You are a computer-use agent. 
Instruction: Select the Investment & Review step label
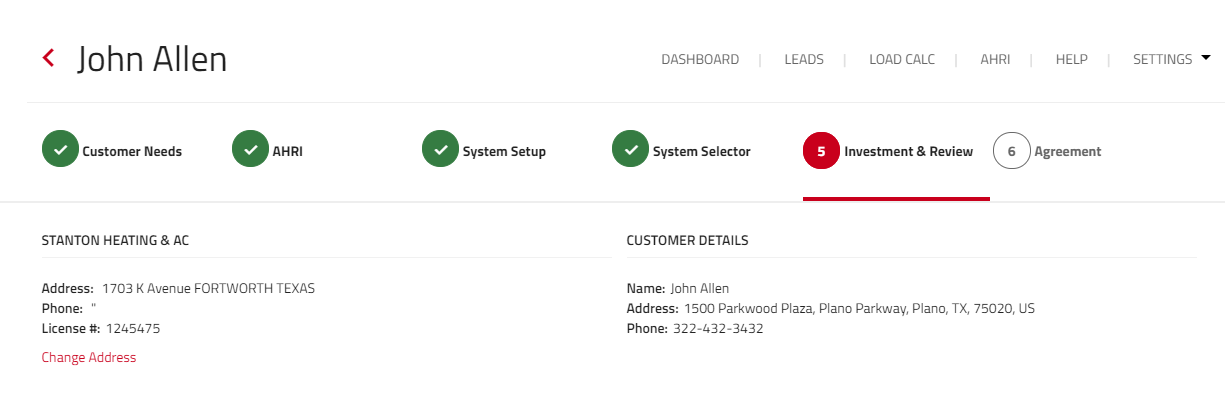909,152
